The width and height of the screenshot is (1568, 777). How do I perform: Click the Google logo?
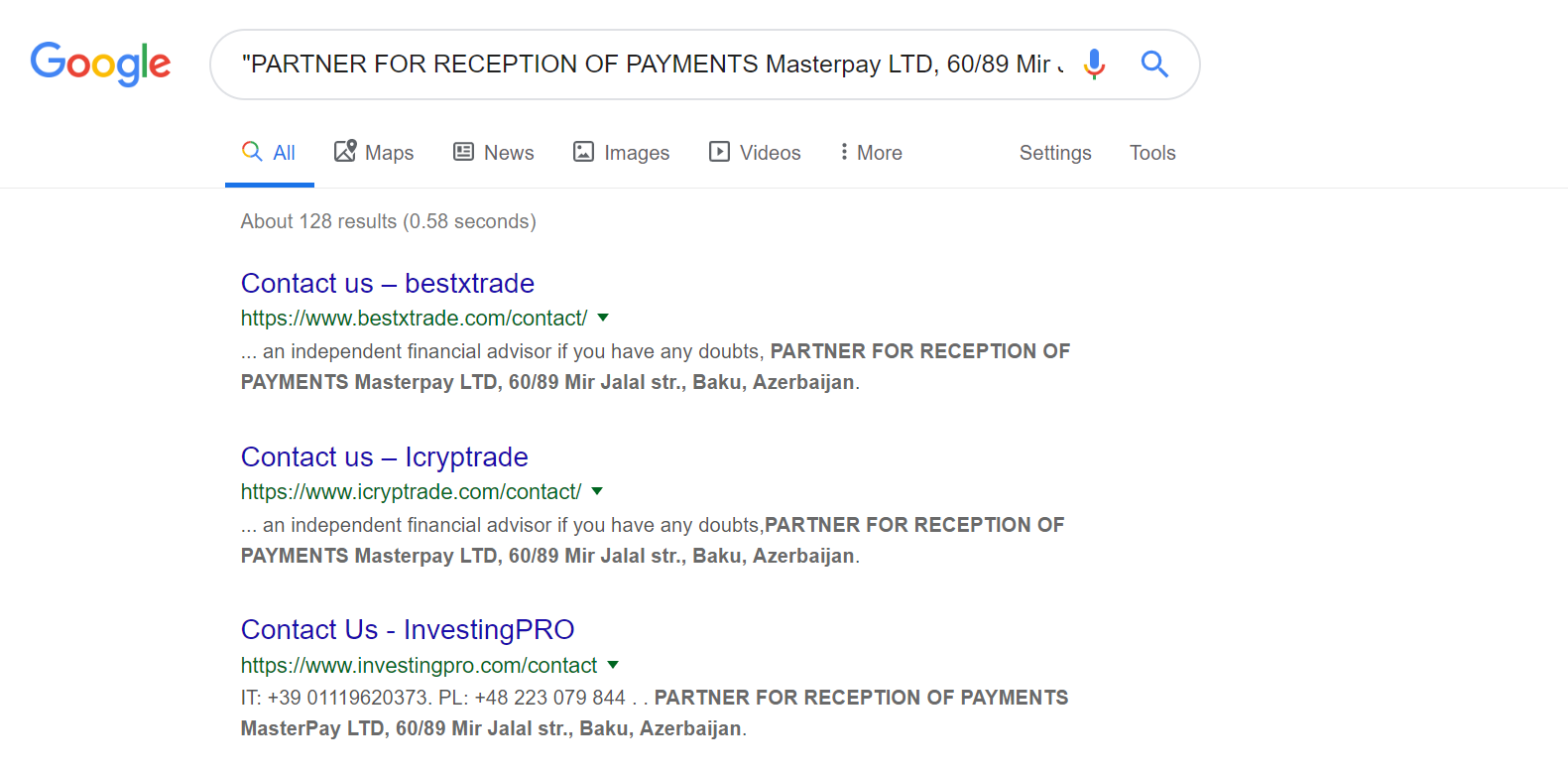click(100, 64)
